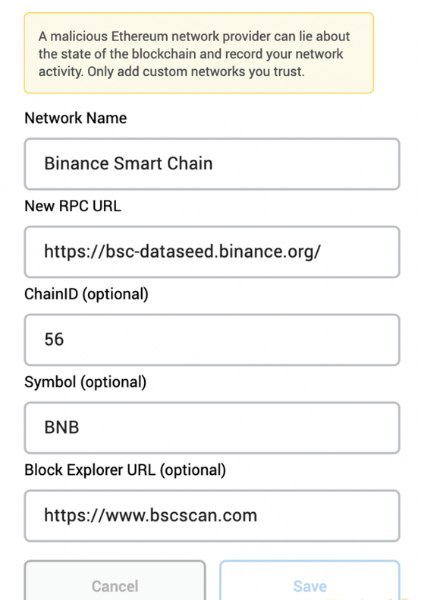427x600 pixels.
Task: Click the "Network Name" label text
Action: (x=75, y=118)
